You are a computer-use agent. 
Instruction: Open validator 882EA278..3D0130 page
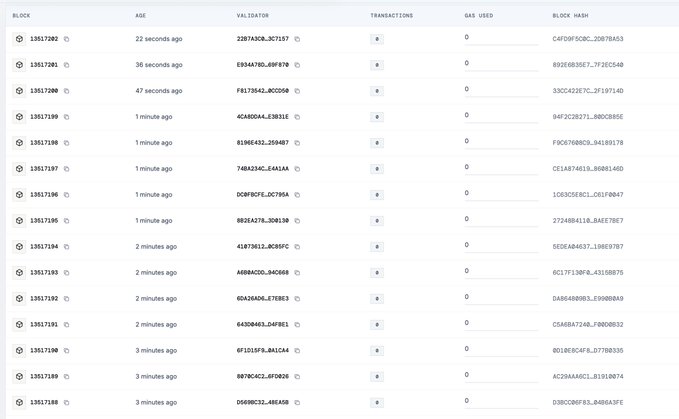pos(262,221)
